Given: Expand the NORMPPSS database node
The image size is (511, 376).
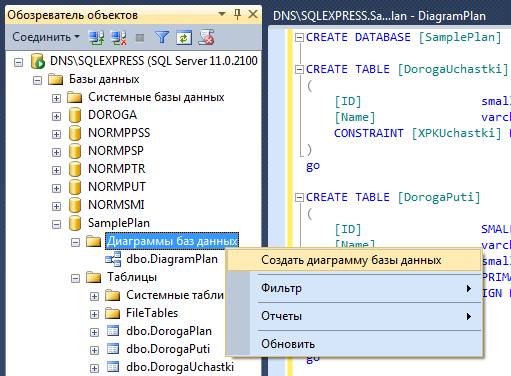Looking at the screenshot, I should pyautogui.click(x=56, y=134).
